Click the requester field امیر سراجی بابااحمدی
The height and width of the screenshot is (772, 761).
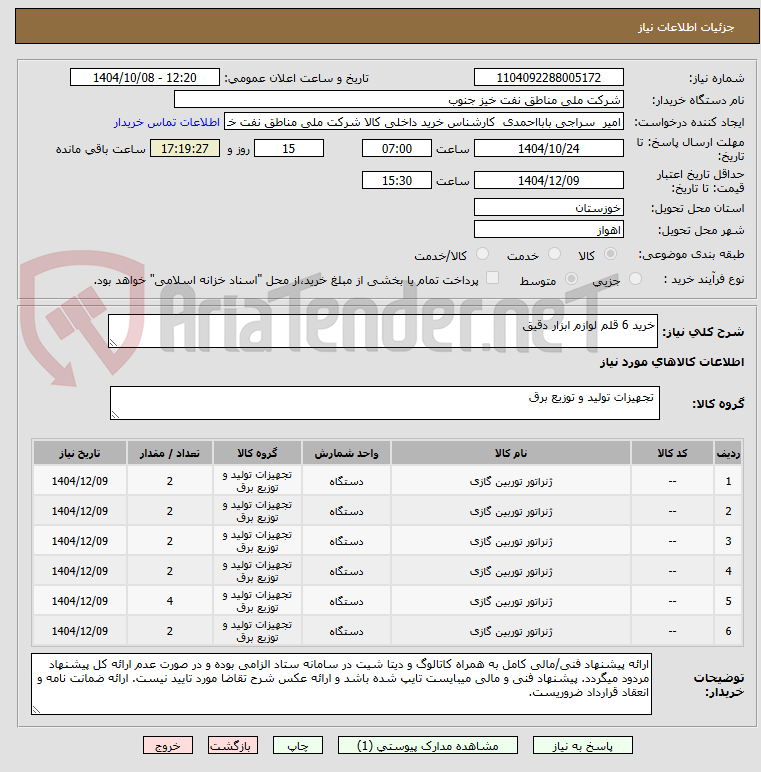(x=424, y=122)
